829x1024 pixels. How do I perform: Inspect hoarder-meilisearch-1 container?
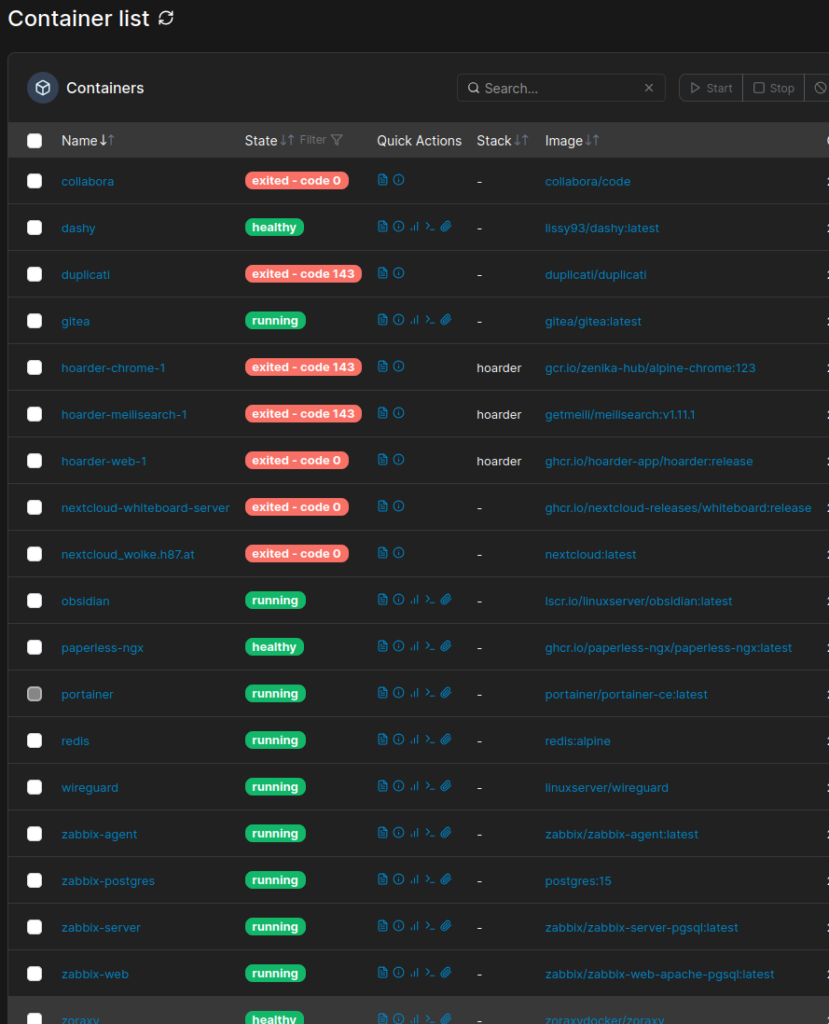(x=398, y=413)
